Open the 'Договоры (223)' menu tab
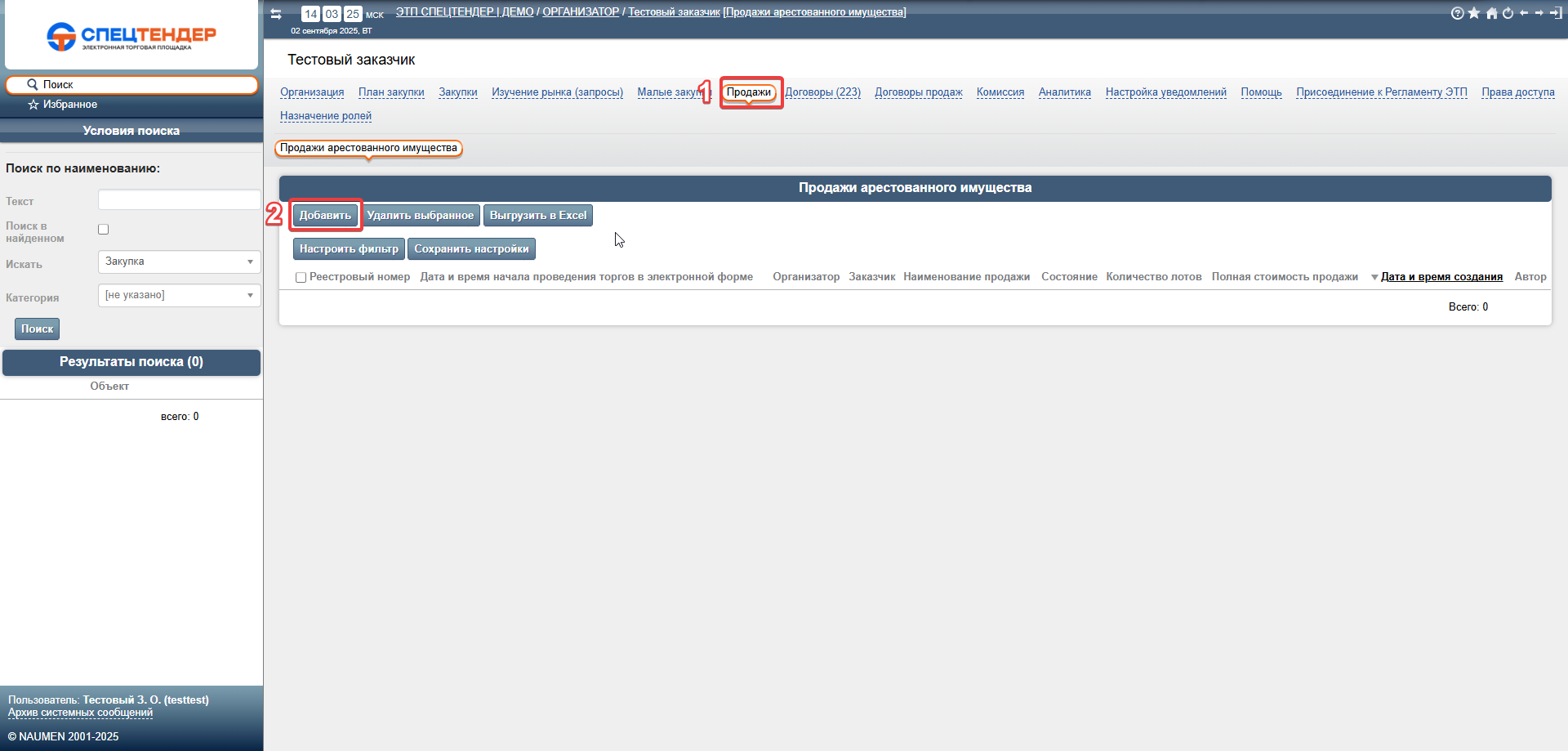The image size is (1568, 751). pos(822,92)
